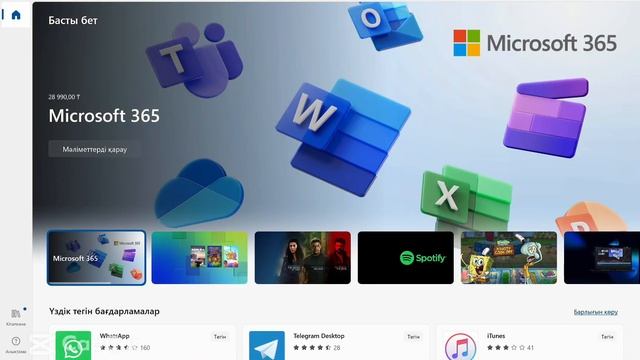Click "Мәліметтерді қарау" button for Microsoft 365
Viewport: 640px width, 360px height.
tap(95, 149)
